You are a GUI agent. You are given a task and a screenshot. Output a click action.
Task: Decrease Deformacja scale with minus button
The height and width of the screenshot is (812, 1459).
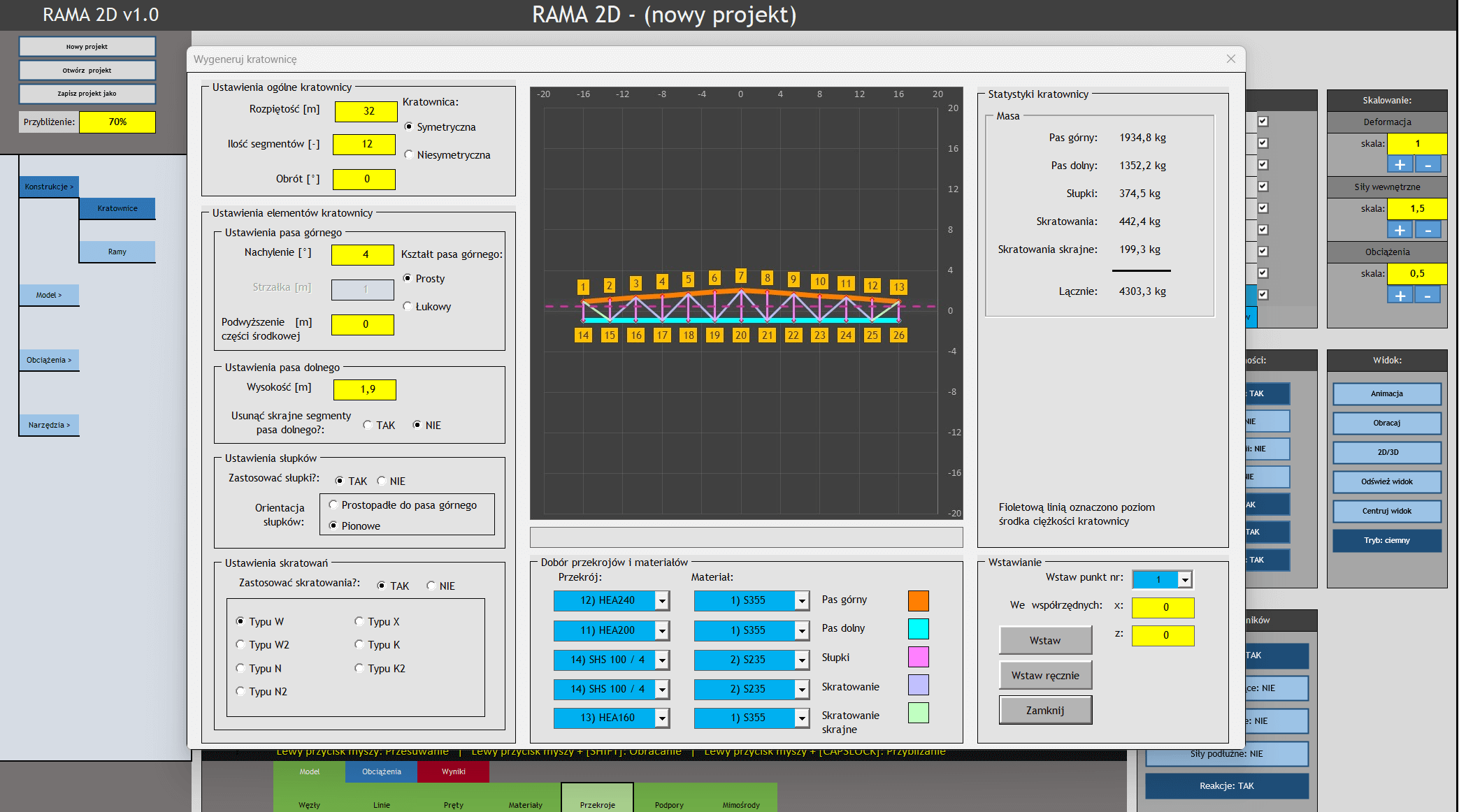click(1428, 165)
